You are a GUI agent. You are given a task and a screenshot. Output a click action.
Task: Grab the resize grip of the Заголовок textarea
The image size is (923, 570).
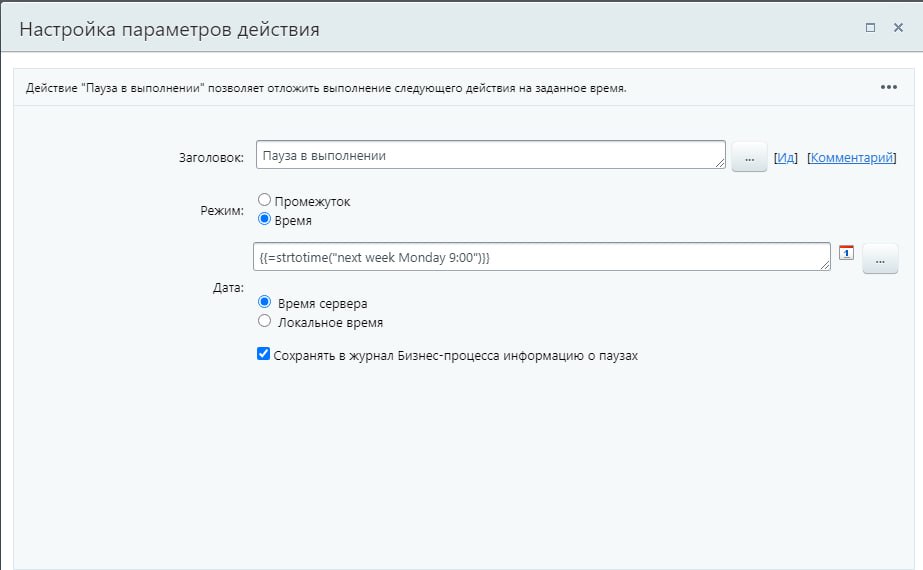point(720,163)
